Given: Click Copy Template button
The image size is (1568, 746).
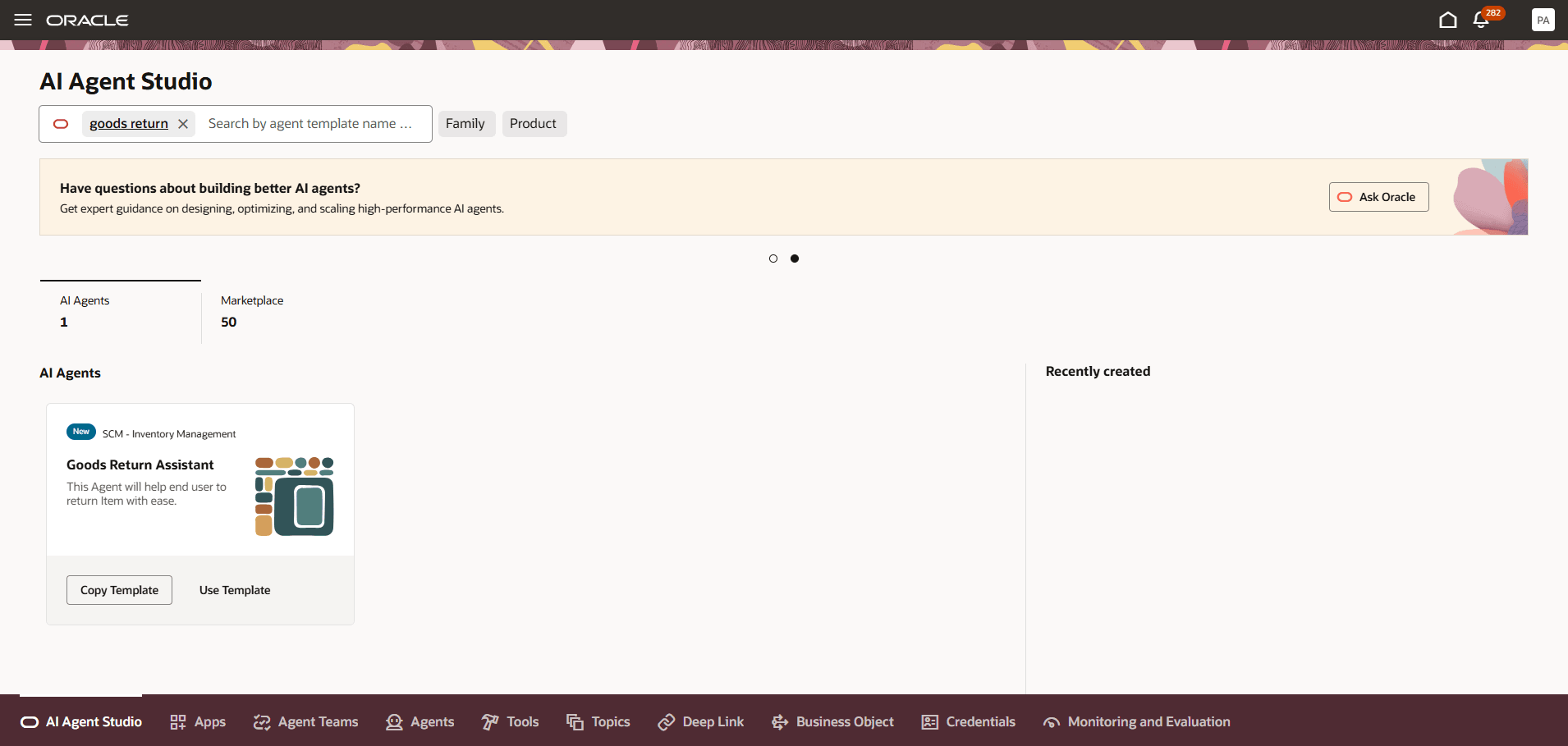Looking at the screenshot, I should pos(119,590).
